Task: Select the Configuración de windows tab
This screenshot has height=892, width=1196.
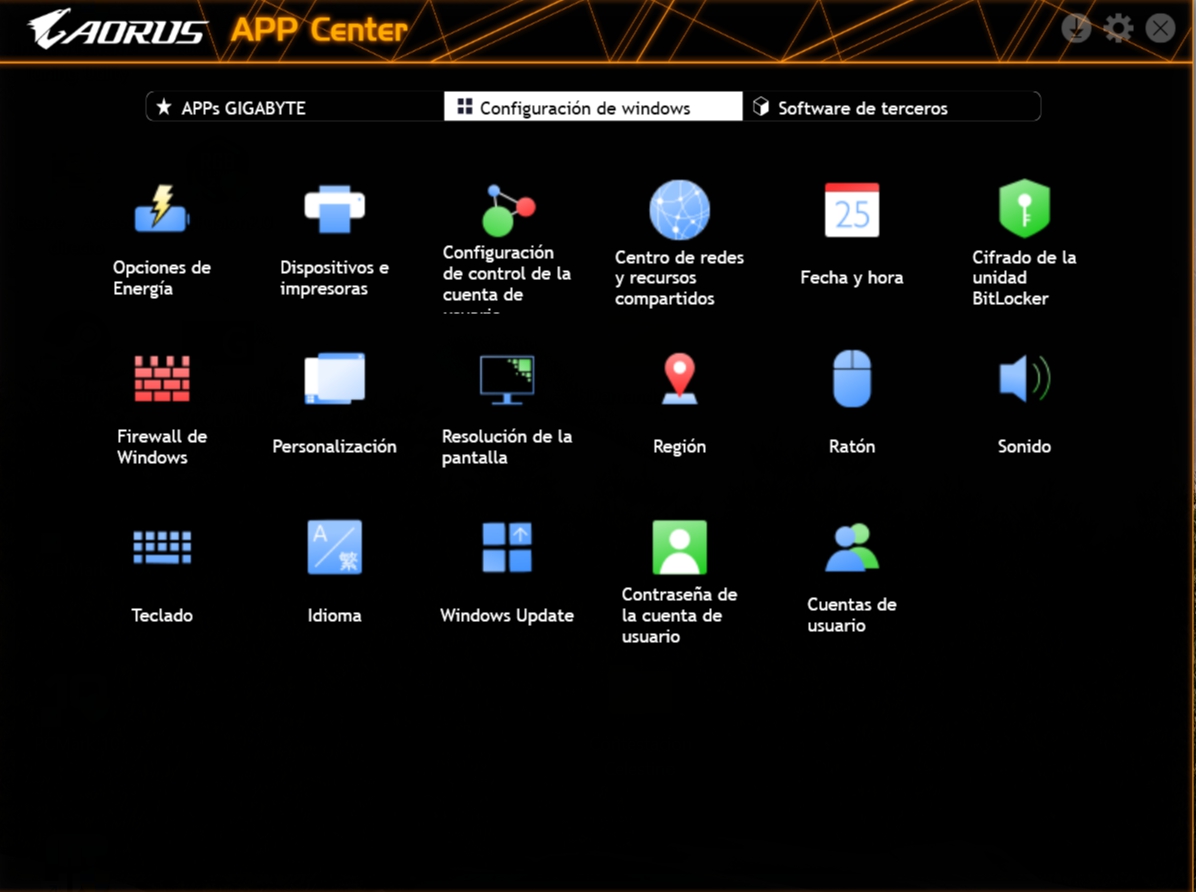Action: coord(593,107)
